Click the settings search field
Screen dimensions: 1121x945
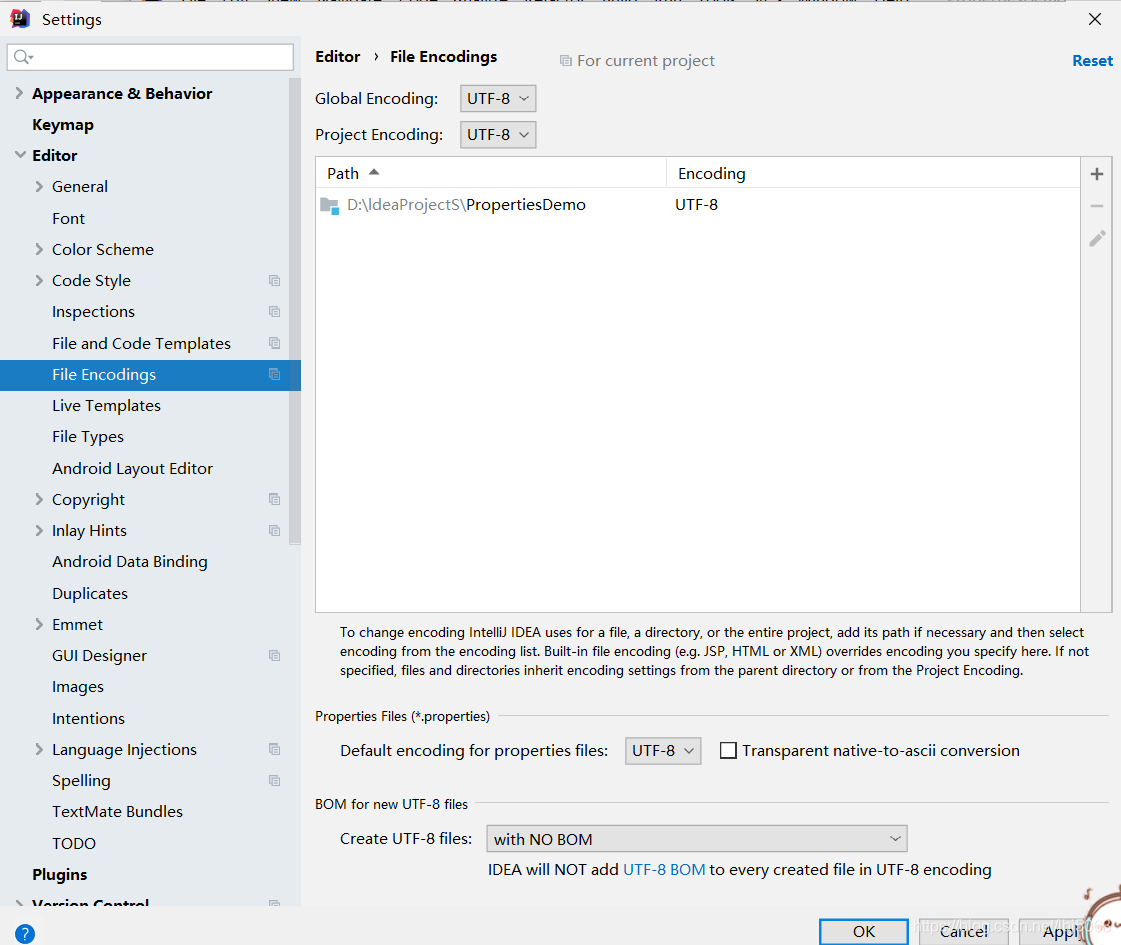coord(150,57)
